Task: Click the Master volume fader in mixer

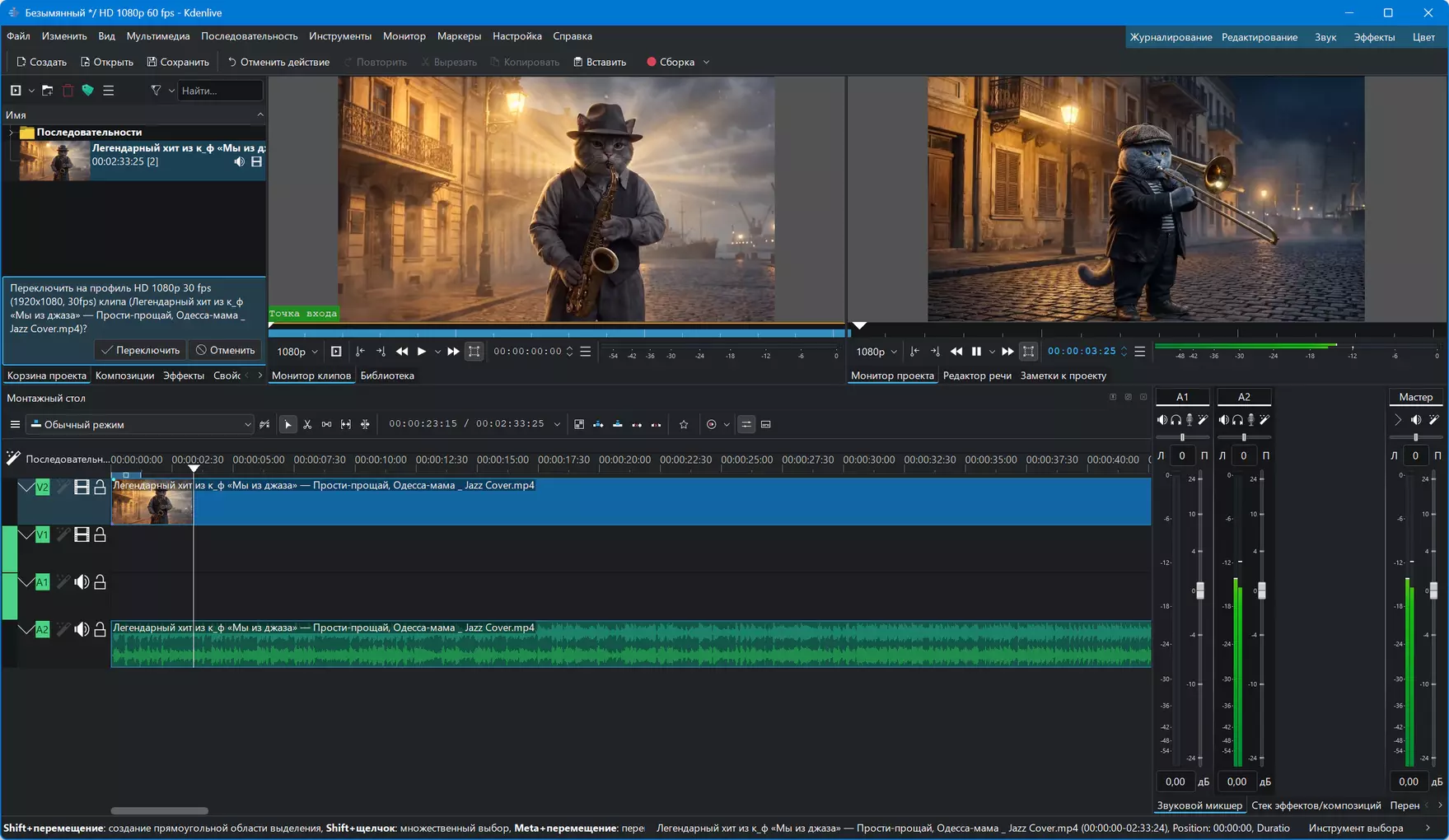Action: pos(1433,590)
